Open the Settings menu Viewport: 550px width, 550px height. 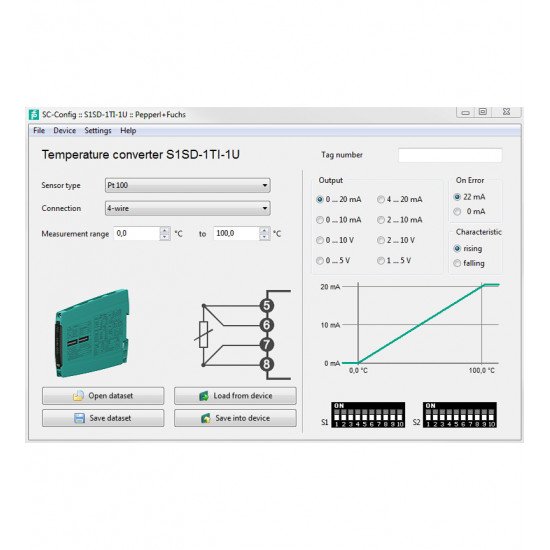tap(98, 130)
